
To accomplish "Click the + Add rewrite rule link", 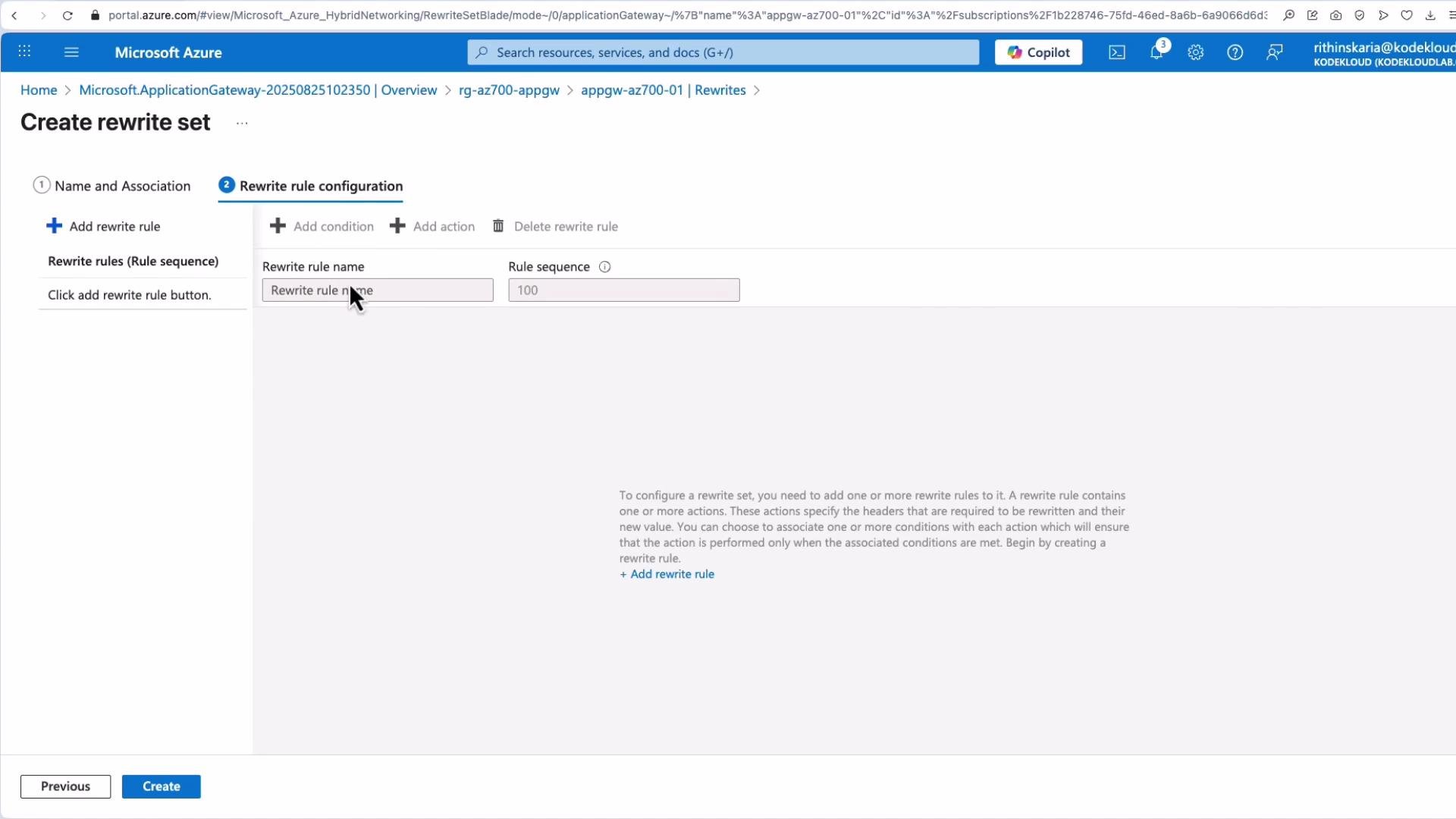I will [667, 574].
